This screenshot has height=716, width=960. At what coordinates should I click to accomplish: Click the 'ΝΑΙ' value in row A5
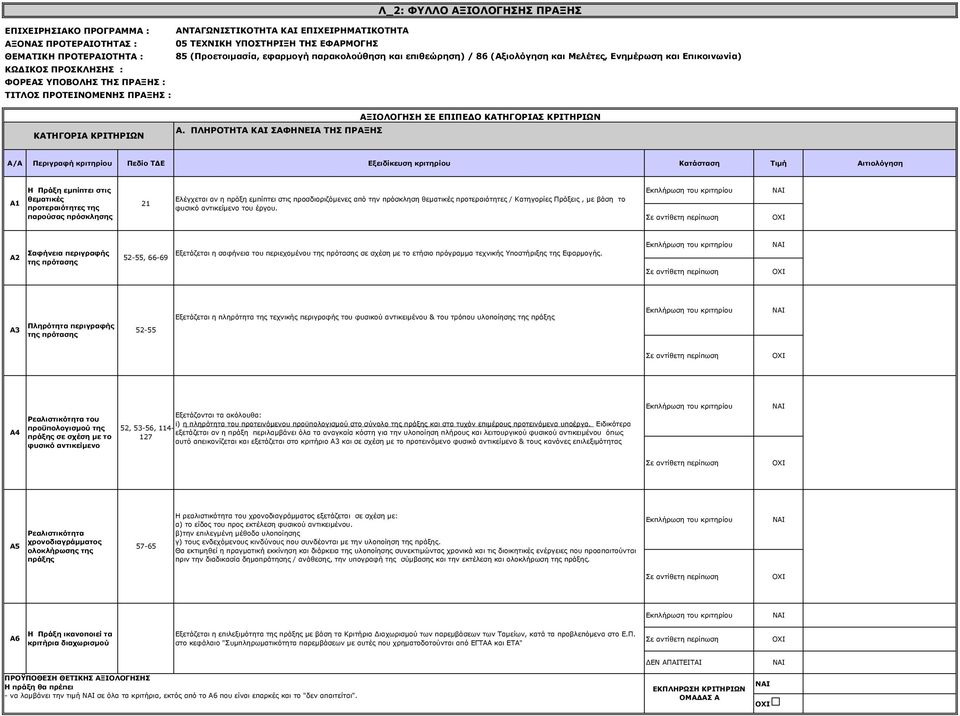[x=778, y=520]
